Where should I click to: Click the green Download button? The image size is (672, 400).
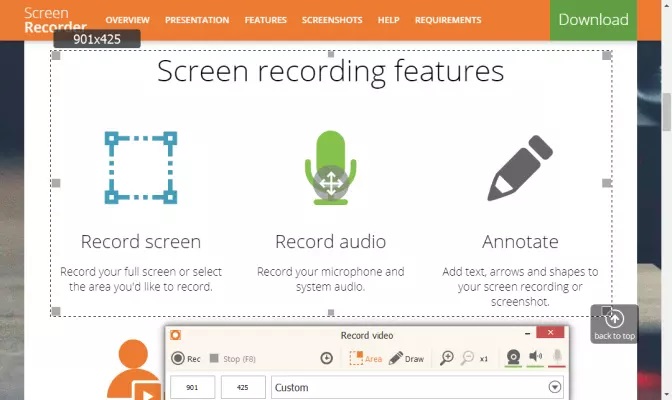point(594,20)
